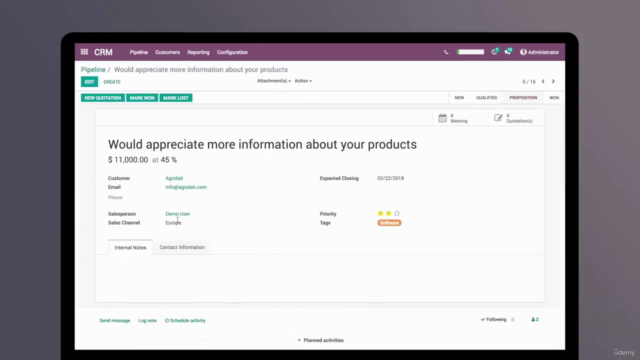Open the Attachment(s) dropdown
Viewport: 640px width, 360px height.
[x=274, y=81]
